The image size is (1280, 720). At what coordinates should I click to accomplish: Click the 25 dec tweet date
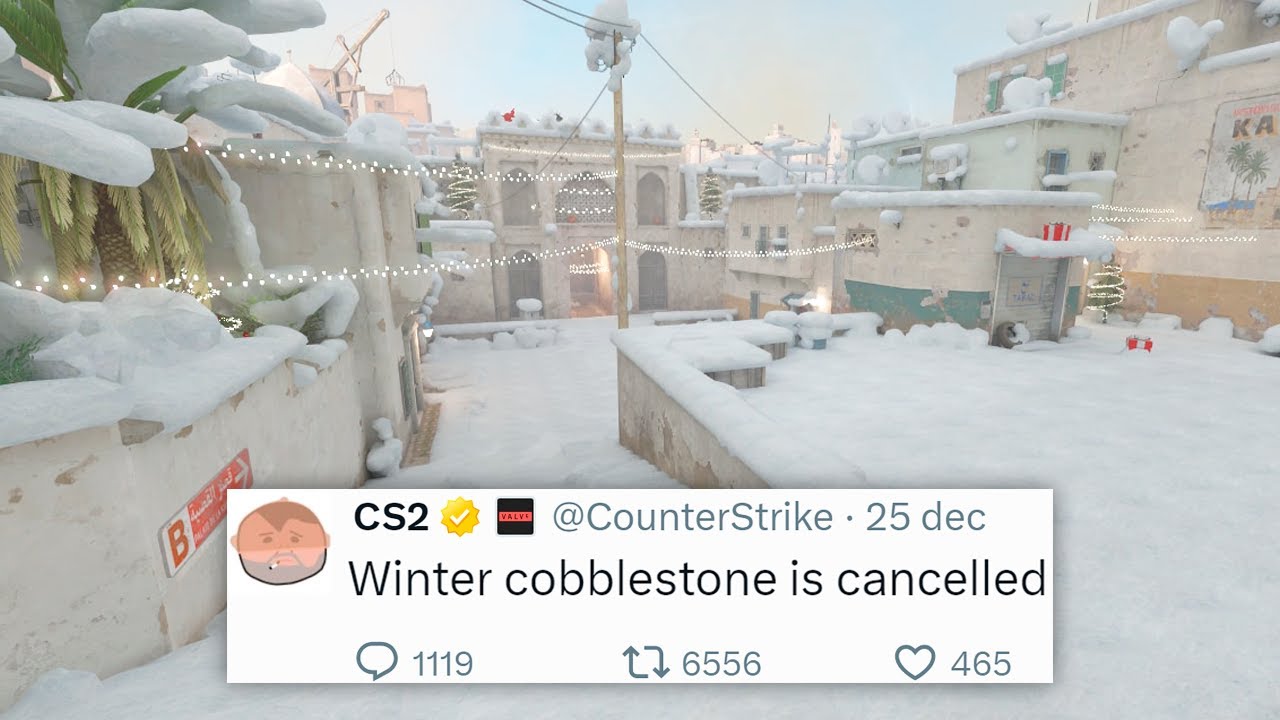pos(926,517)
